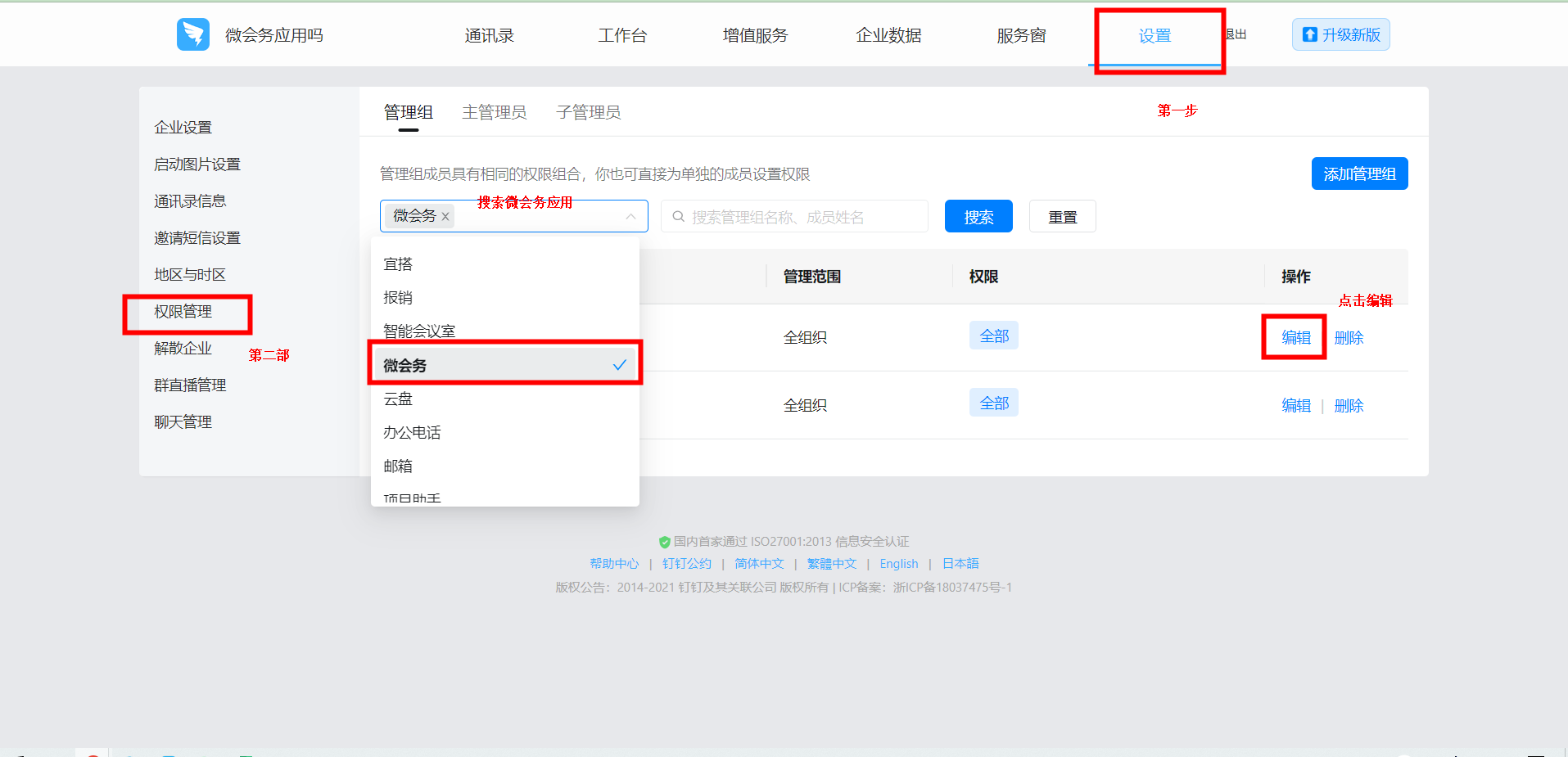Click the magnifier icon in the search box
This screenshot has height=757, width=1568.
[679, 217]
